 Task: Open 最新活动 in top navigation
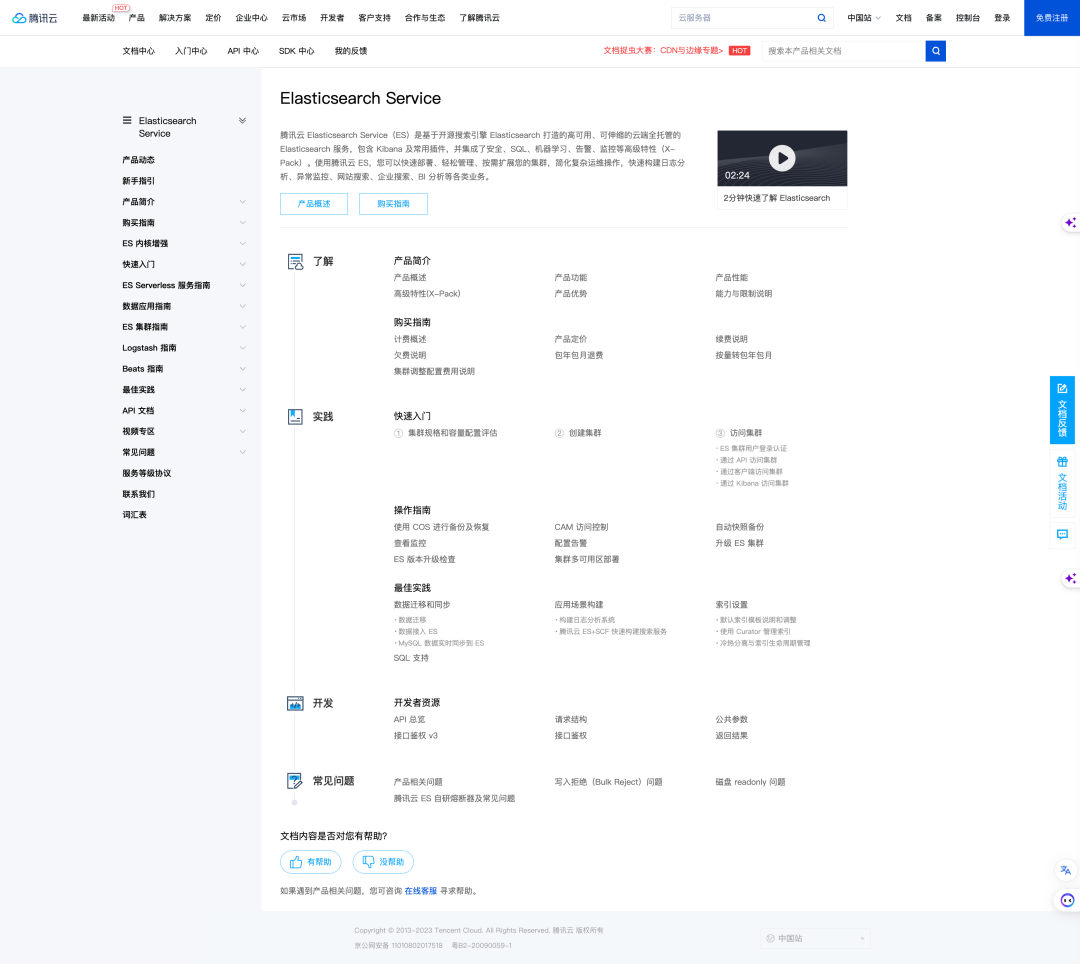[98, 18]
